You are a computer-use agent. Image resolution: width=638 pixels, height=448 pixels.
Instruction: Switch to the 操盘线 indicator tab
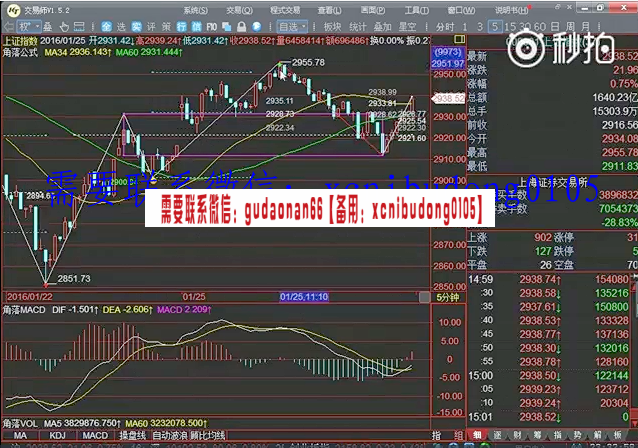132,436
